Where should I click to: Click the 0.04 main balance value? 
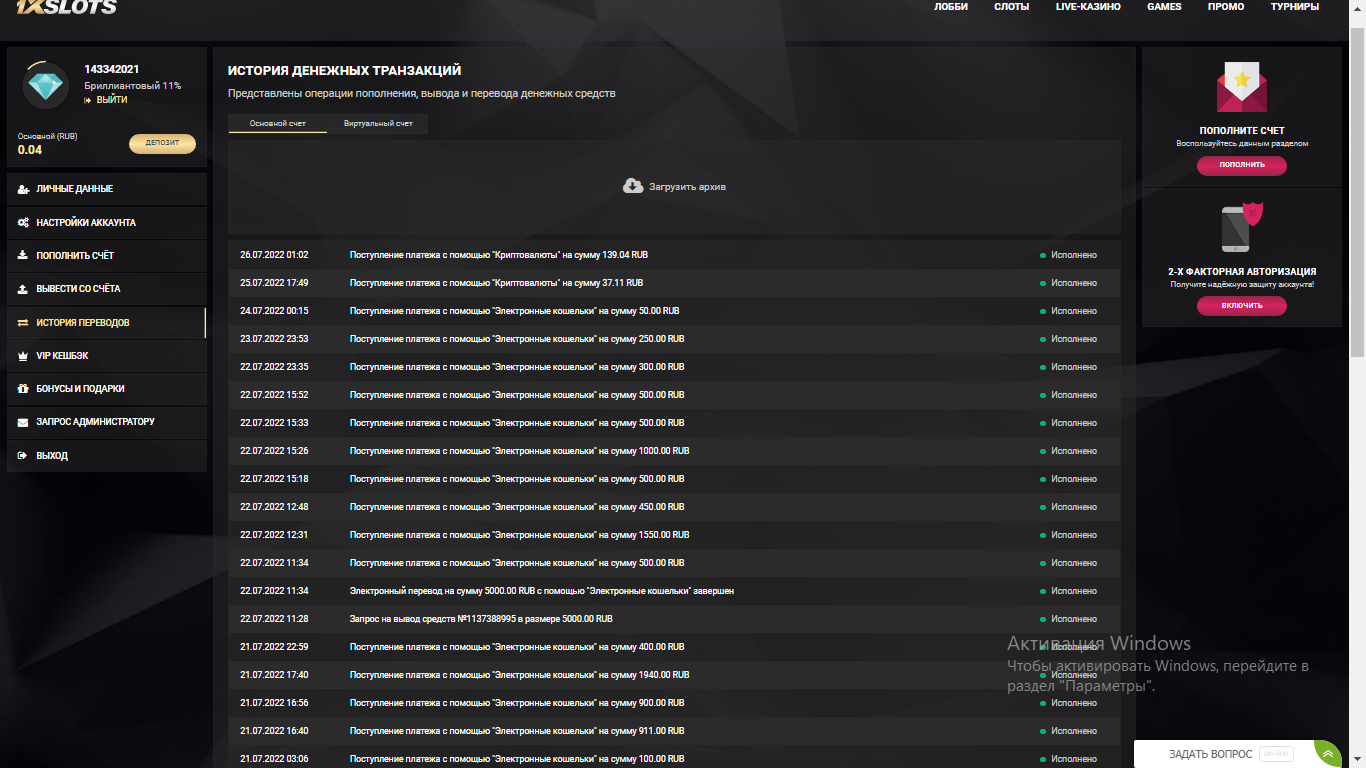click(x=30, y=150)
